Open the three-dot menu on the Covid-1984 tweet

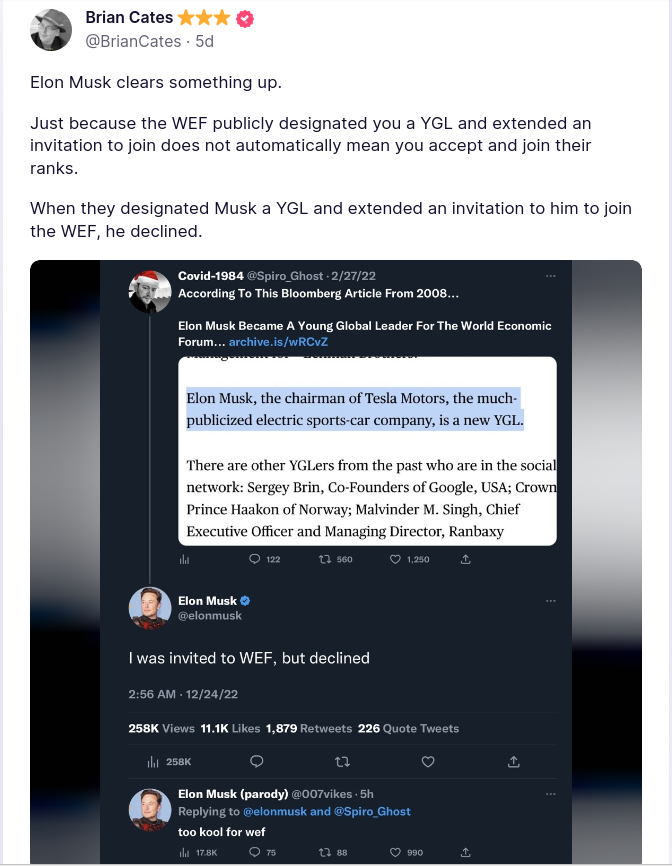pos(551,275)
